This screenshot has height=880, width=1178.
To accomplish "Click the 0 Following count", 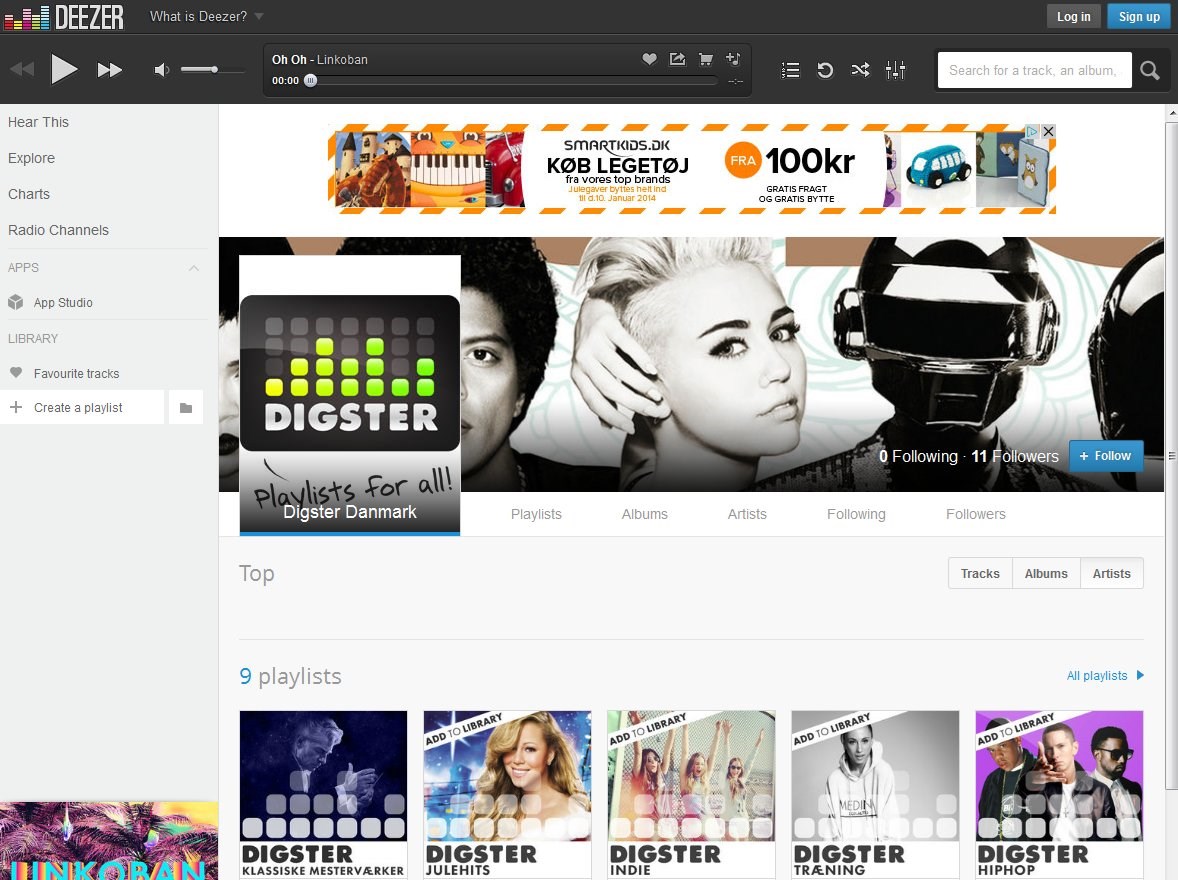I will (x=918, y=456).
